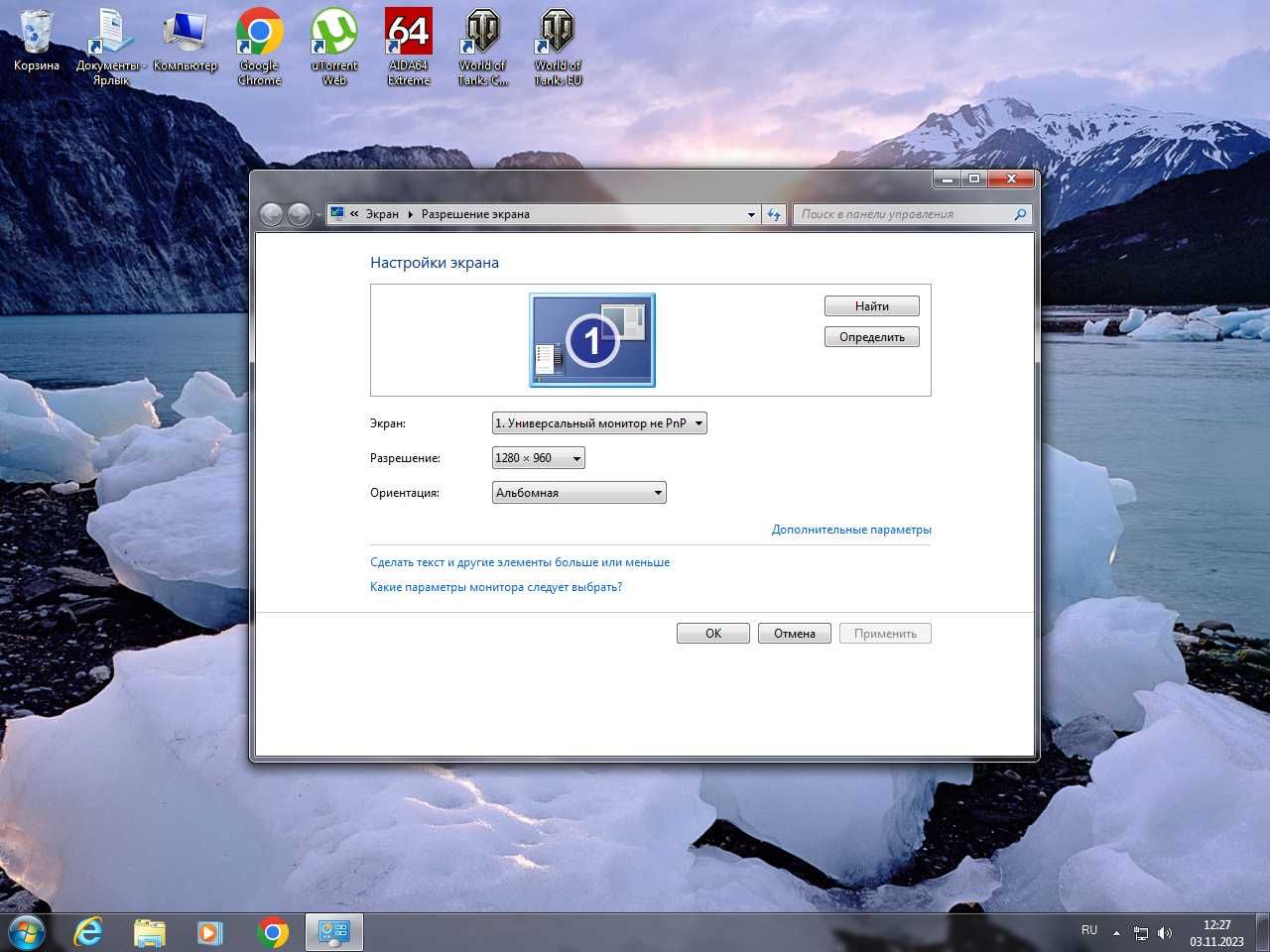Close the screen resolution window
This screenshot has height=952, width=1270.
(x=1011, y=179)
